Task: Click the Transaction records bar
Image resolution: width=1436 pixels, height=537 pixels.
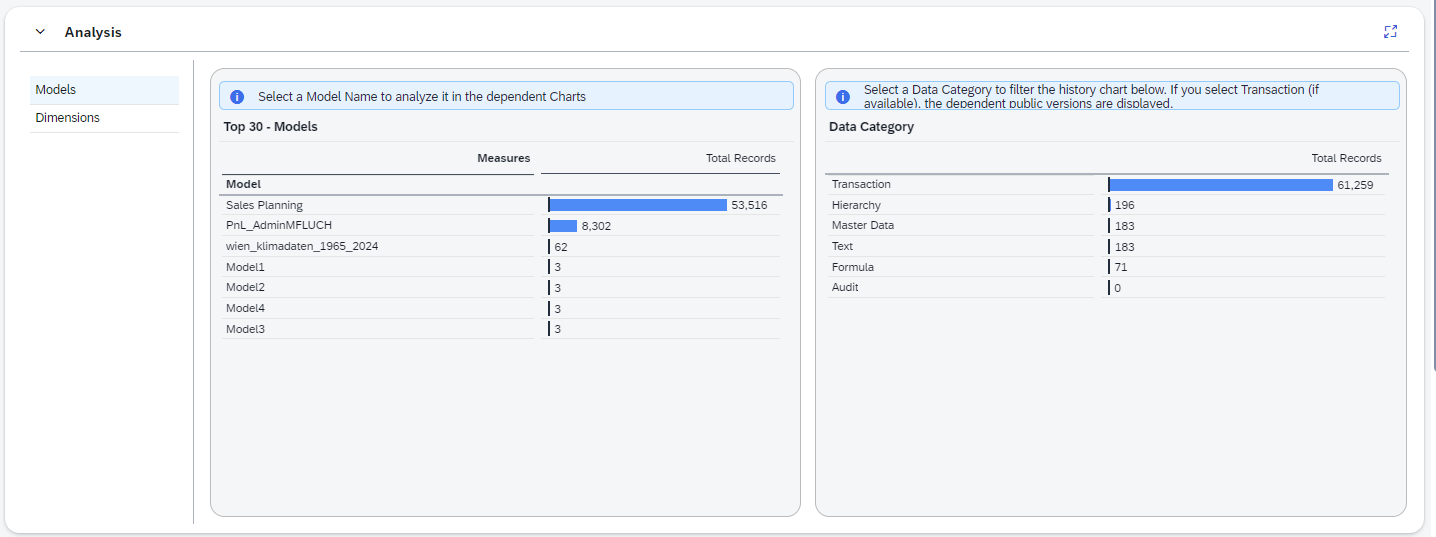Action: (1220, 185)
